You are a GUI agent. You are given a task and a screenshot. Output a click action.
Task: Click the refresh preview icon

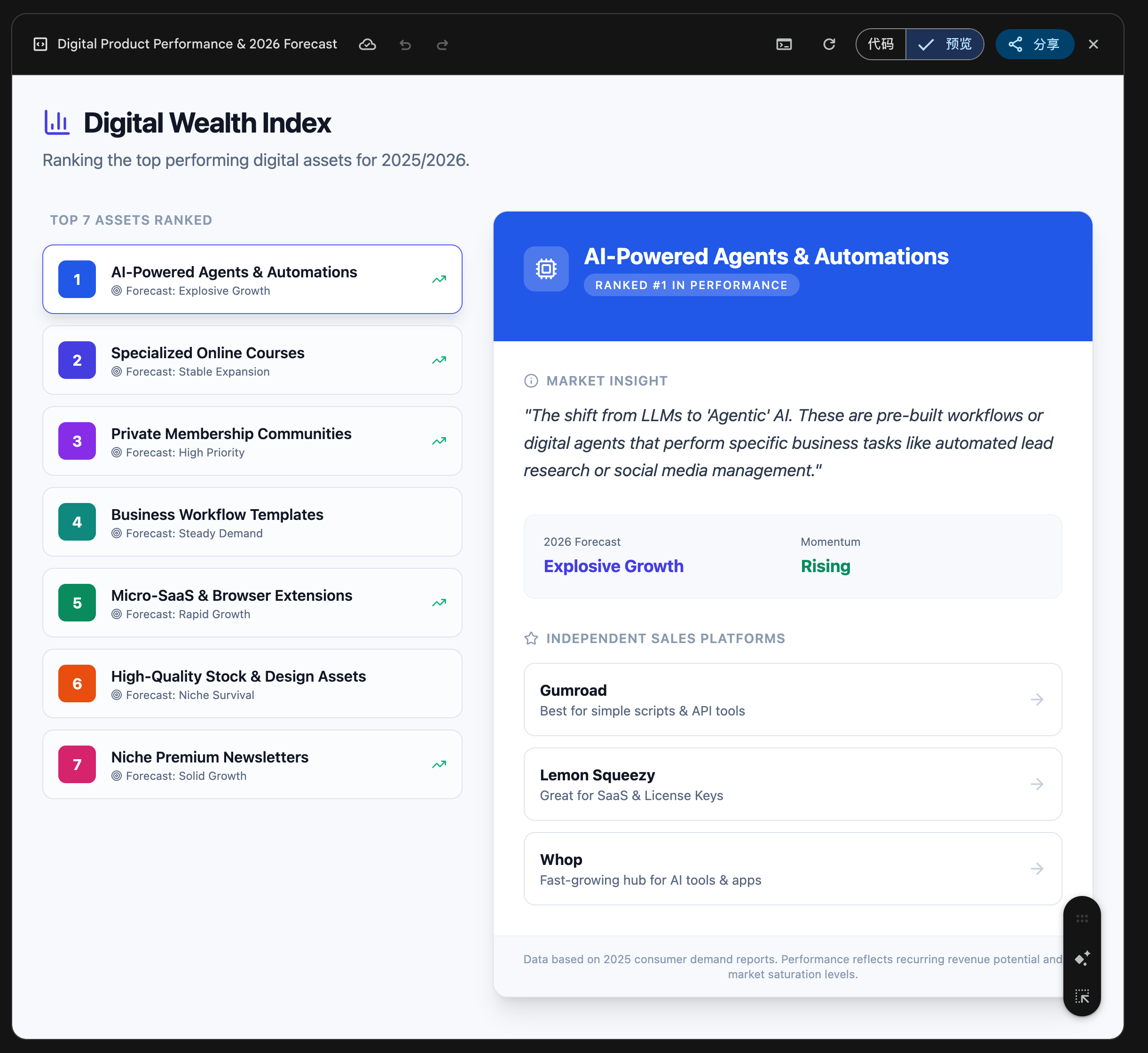(829, 45)
